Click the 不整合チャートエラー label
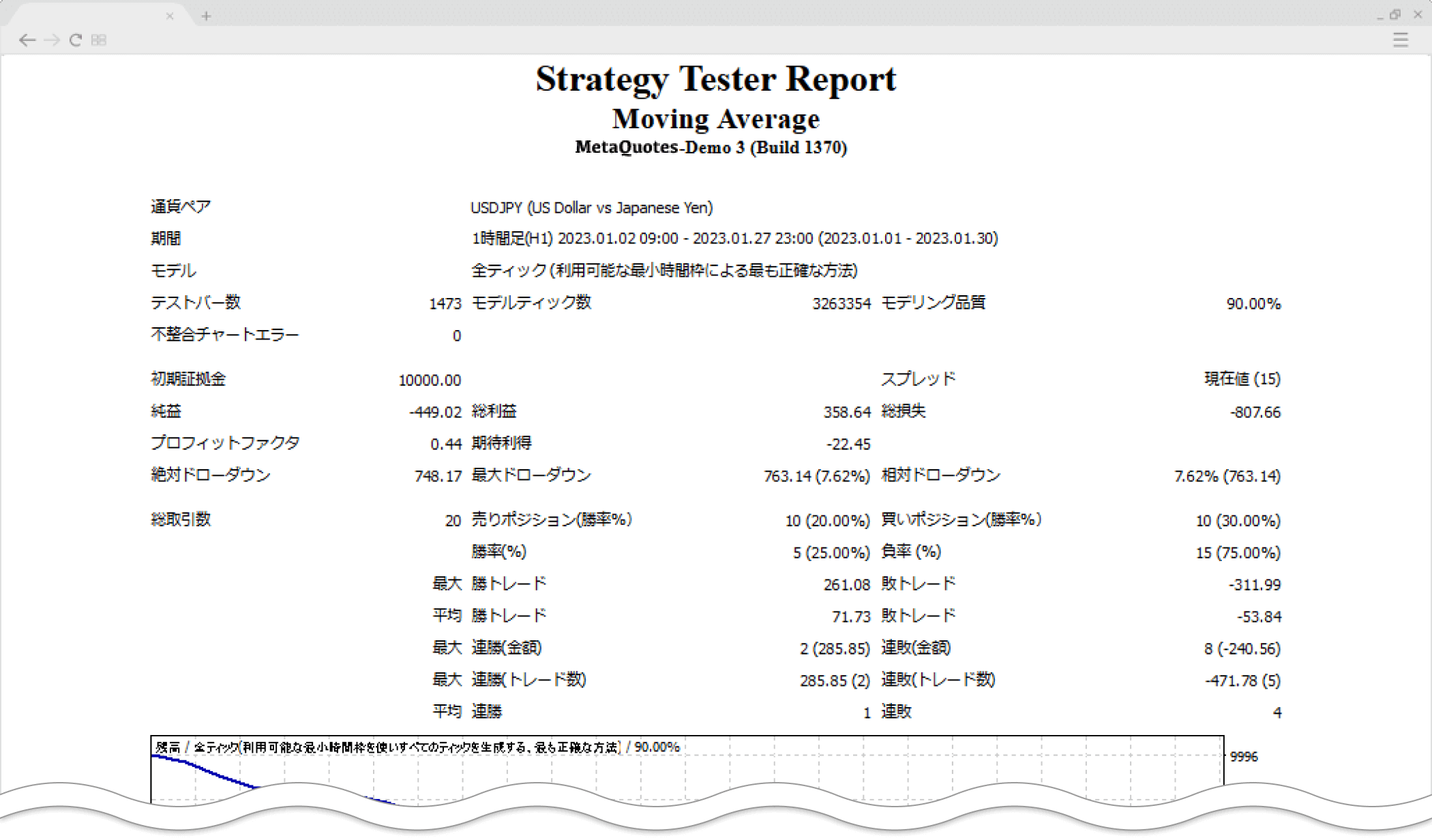 pyautogui.click(x=225, y=335)
